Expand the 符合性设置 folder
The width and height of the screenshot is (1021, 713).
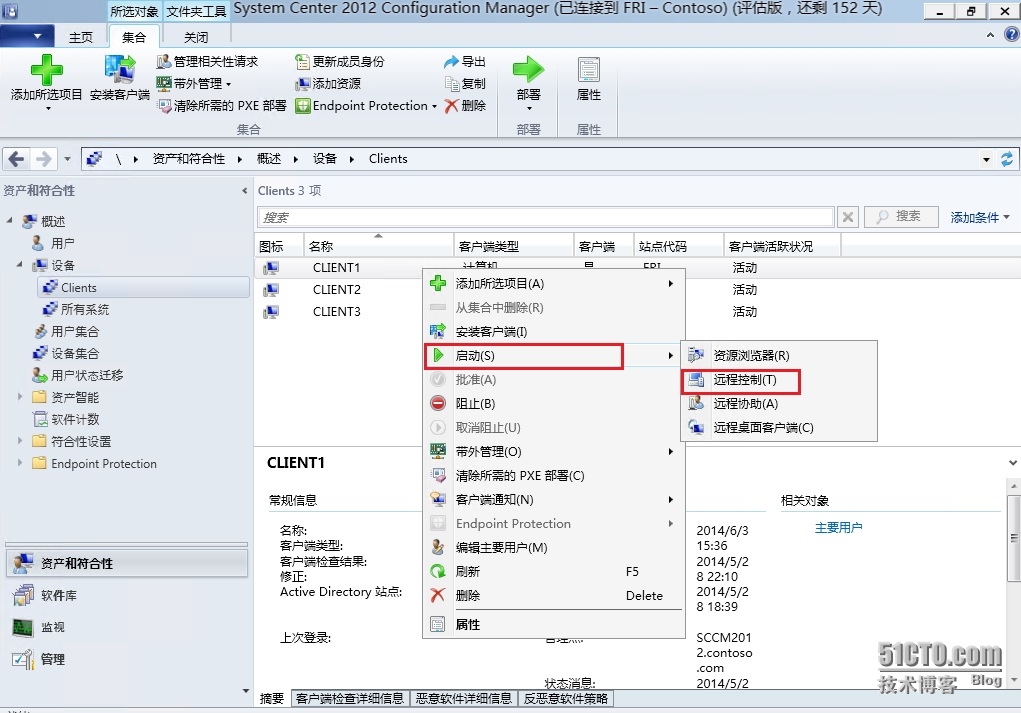click(20, 441)
